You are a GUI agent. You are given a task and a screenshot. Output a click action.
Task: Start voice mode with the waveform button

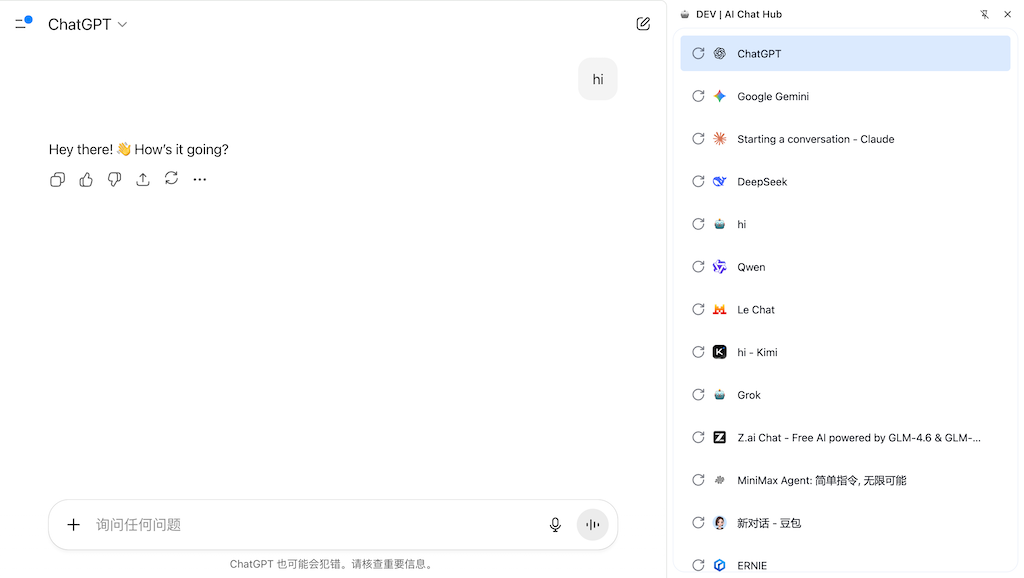[x=592, y=524]
